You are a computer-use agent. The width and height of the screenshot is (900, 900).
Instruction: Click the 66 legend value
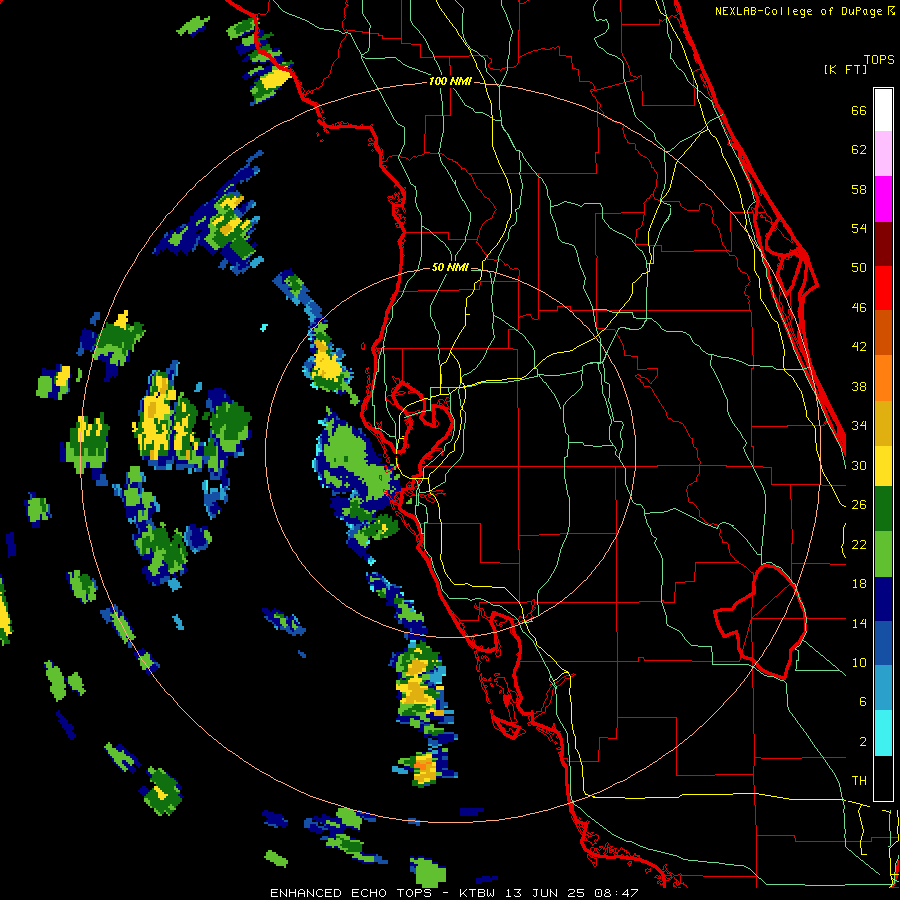click(859, 110)
